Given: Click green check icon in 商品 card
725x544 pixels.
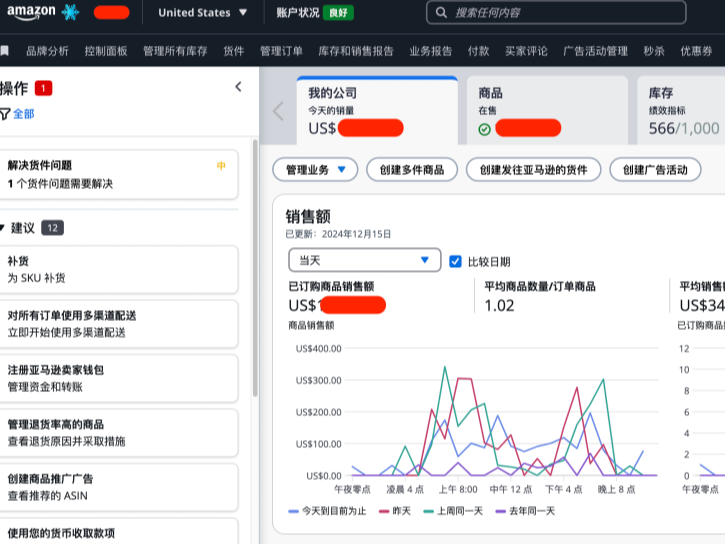Looking at the screenshot, I should pos(484,129).
